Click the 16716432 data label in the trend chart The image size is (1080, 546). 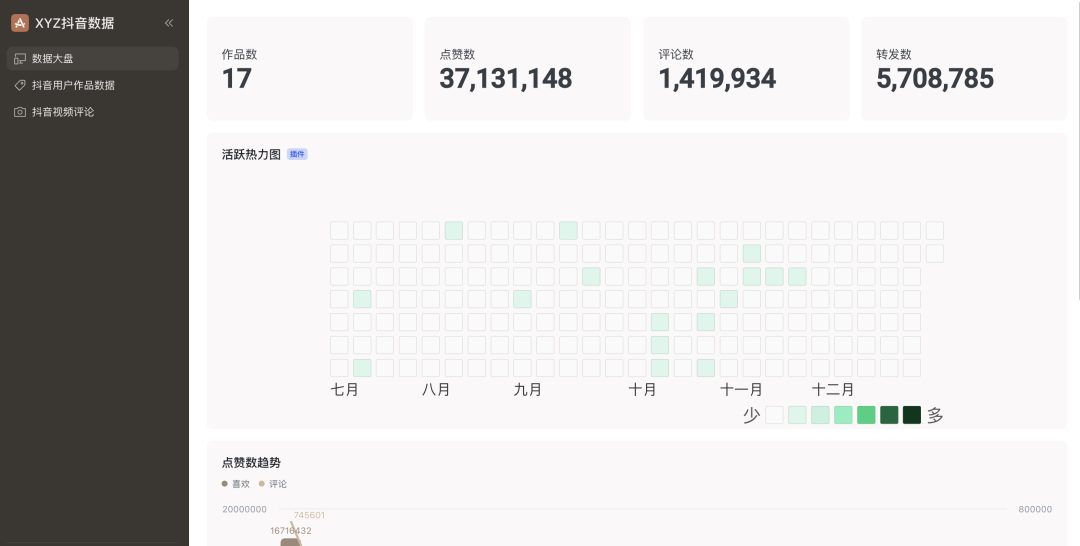coord(291,531)
